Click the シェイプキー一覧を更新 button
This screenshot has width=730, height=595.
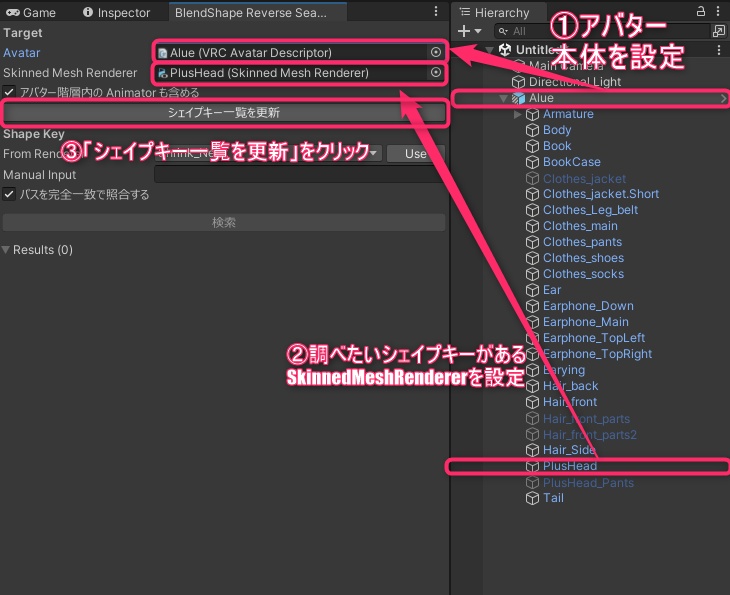point(224,112)
